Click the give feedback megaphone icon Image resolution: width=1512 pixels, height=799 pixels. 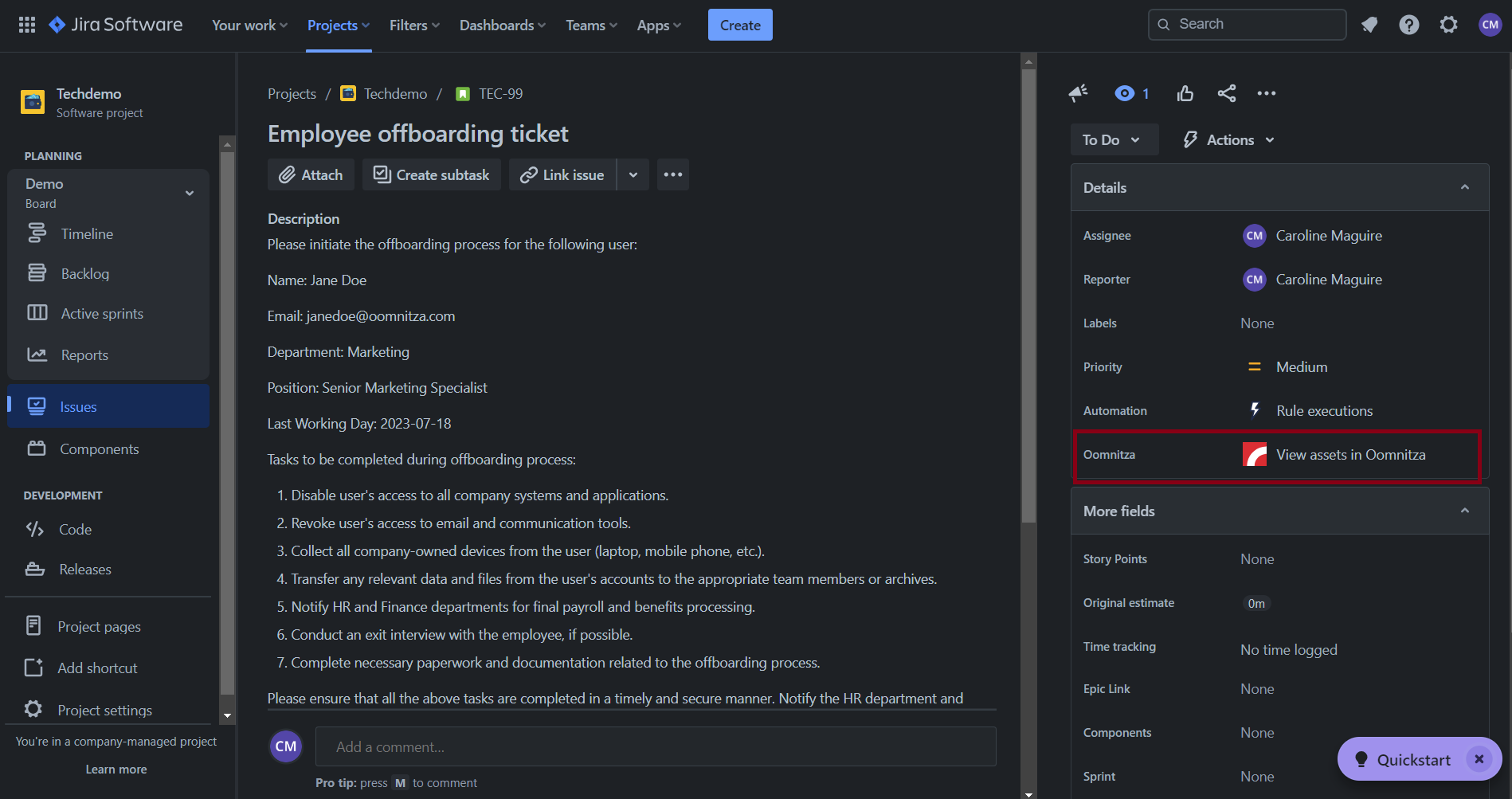pos(1078,94)
